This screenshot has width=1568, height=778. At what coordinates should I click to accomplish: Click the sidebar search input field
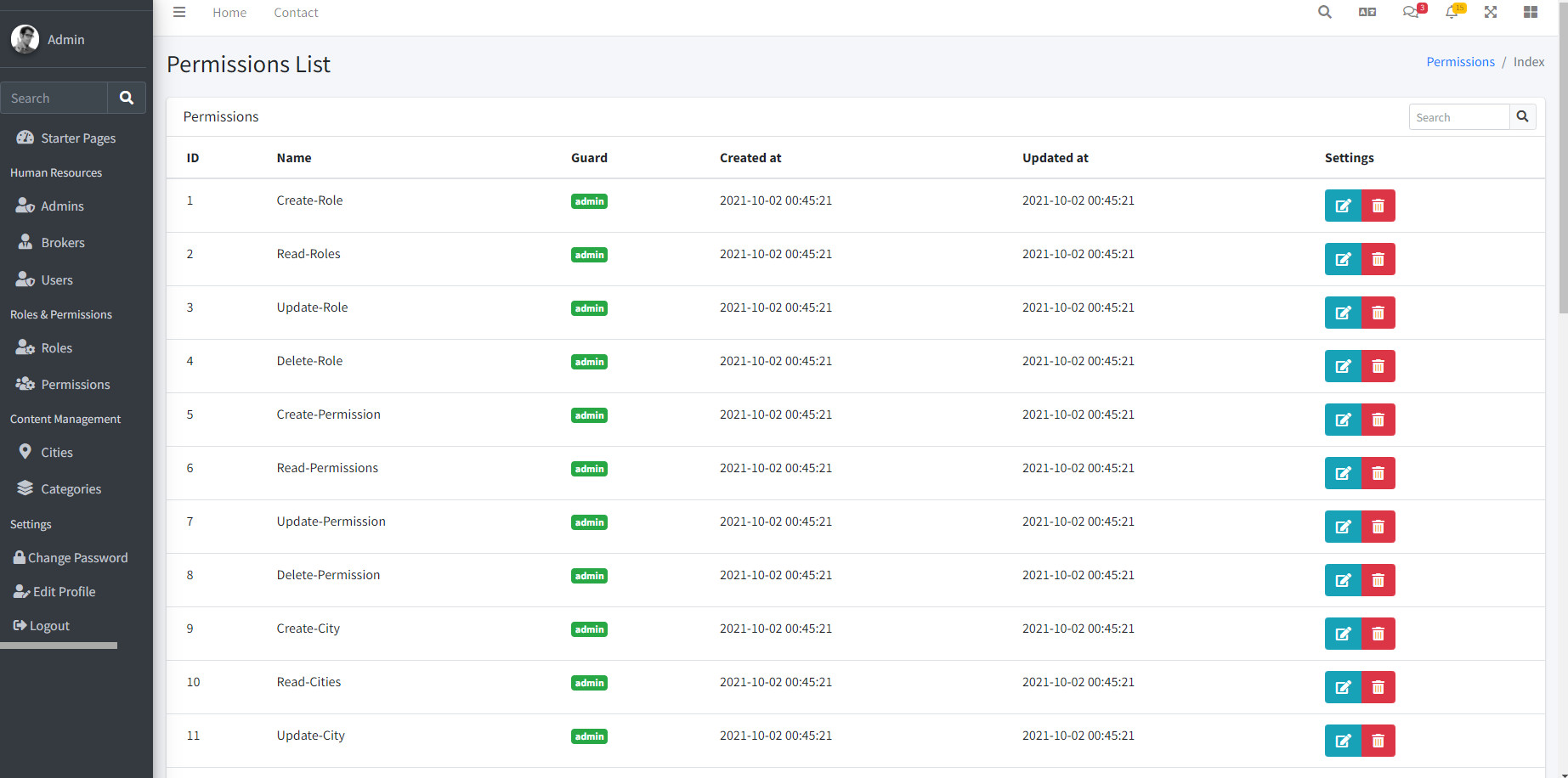tap(54, 98)
